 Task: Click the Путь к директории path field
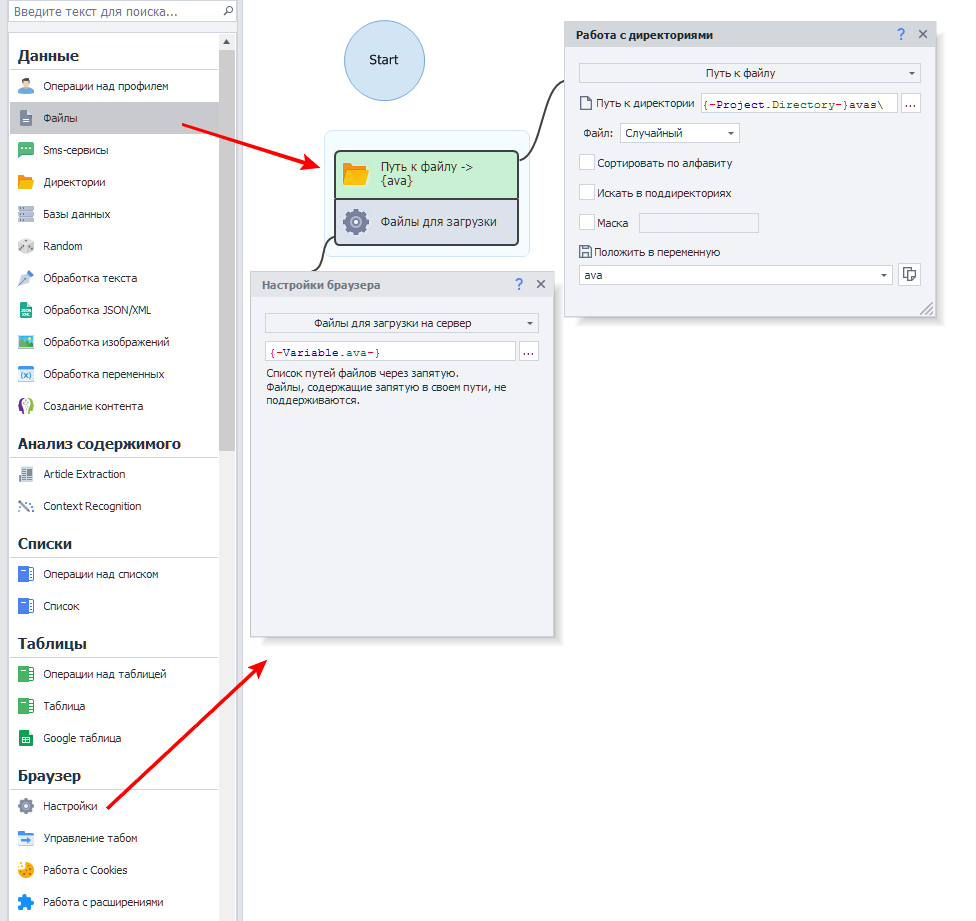(x=799, y=104)
